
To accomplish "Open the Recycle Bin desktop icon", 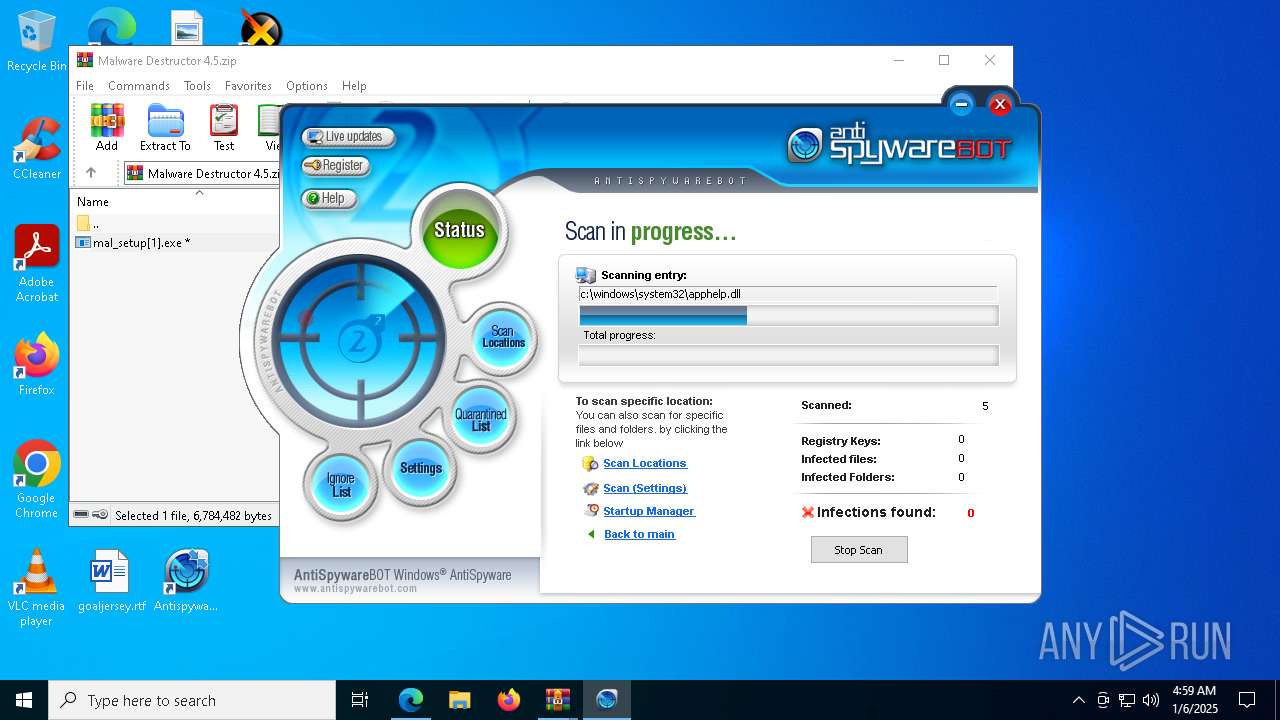I will coord(36,42).
